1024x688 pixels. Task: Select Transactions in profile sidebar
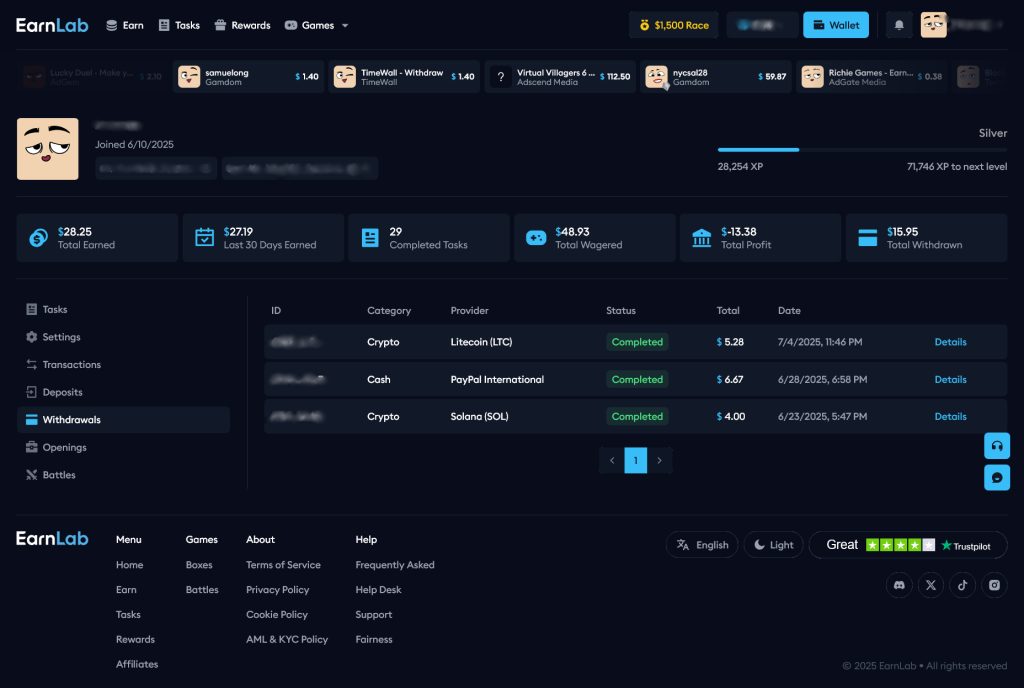point(123,364)
